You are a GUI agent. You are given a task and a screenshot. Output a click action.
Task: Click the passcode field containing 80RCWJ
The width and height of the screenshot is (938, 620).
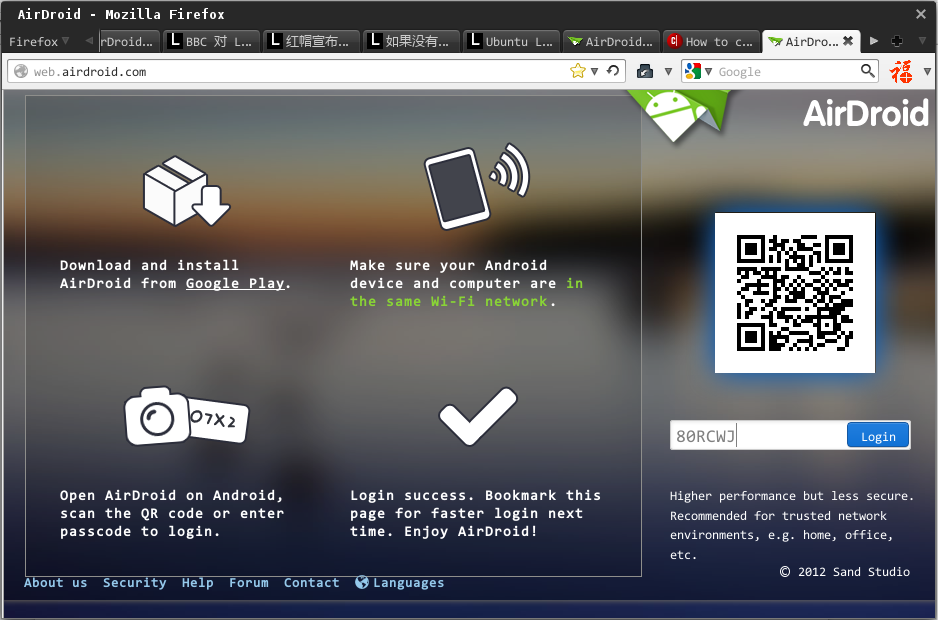(759, 435)
